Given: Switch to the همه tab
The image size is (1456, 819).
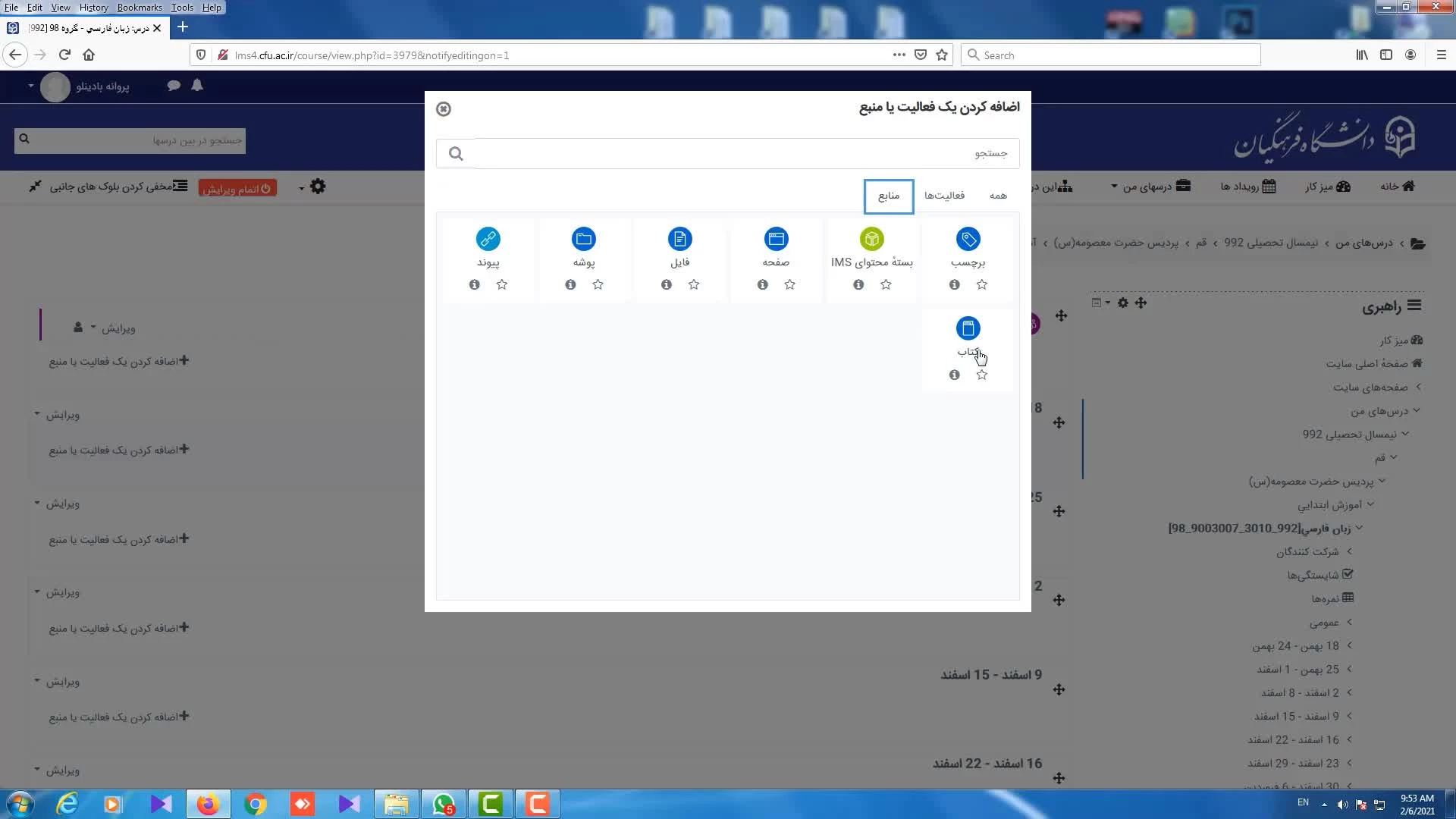Looking at the screenshot, I should click(x=998, y=196).
